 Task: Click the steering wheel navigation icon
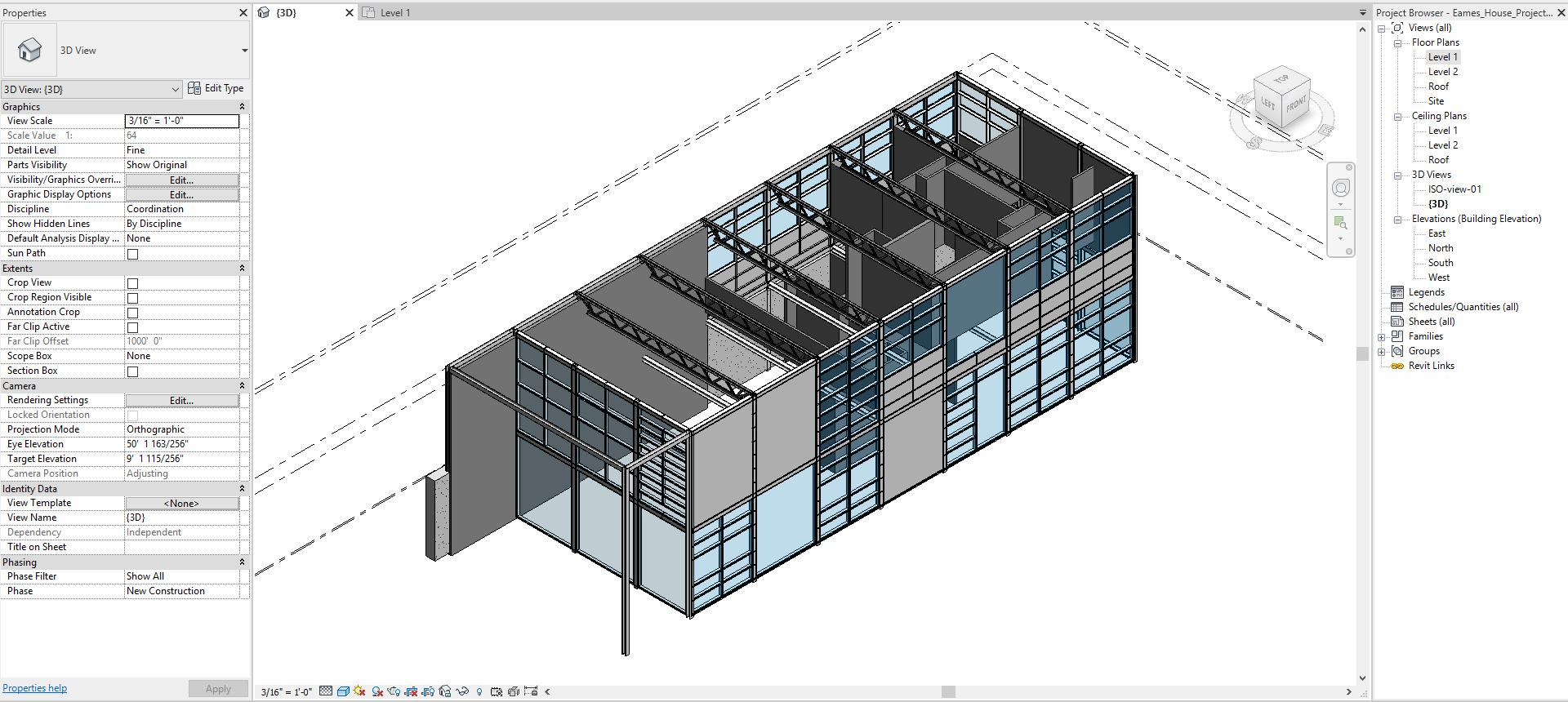coord(1341,189)
